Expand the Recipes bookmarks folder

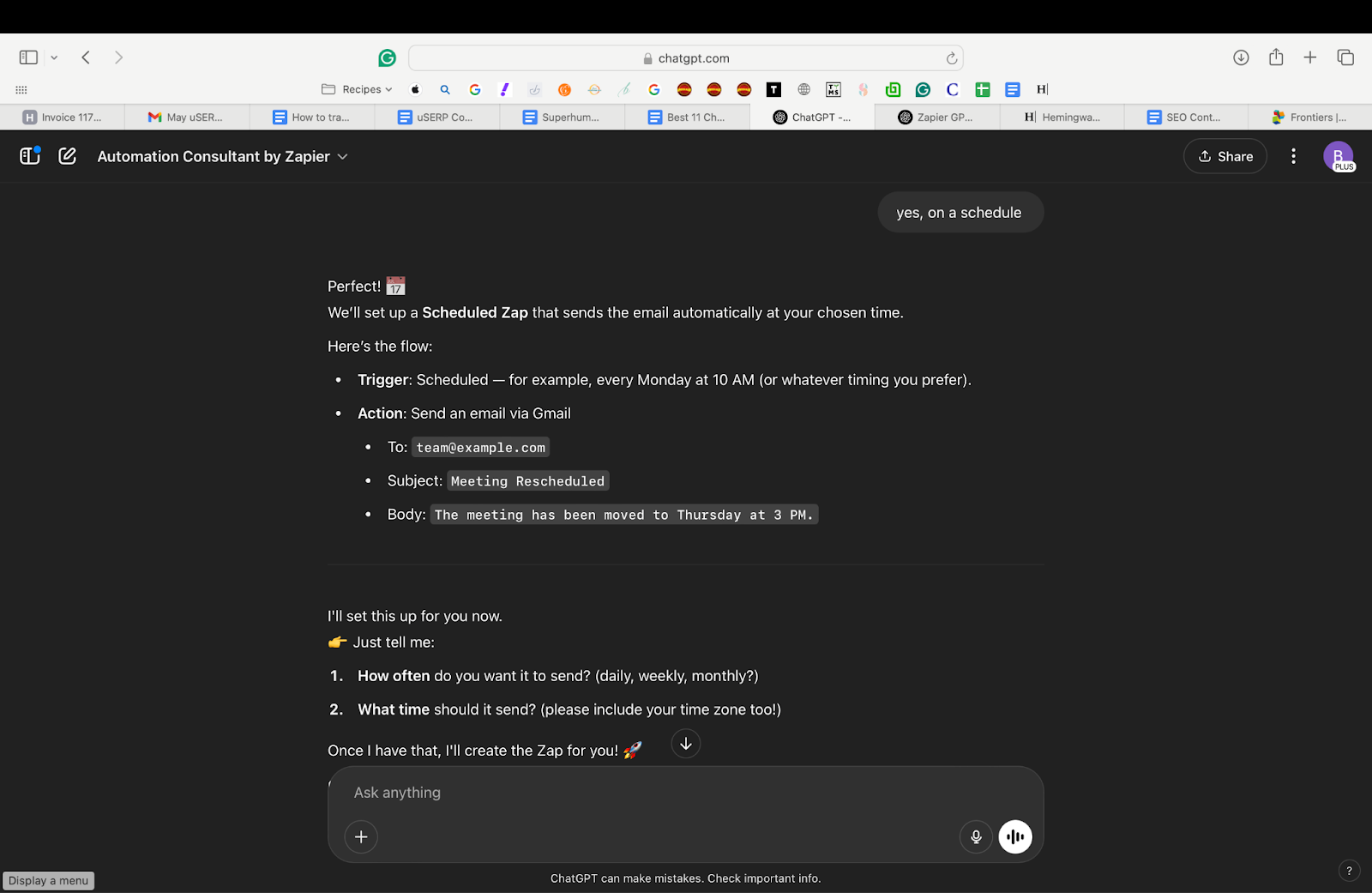coord(357,89)
